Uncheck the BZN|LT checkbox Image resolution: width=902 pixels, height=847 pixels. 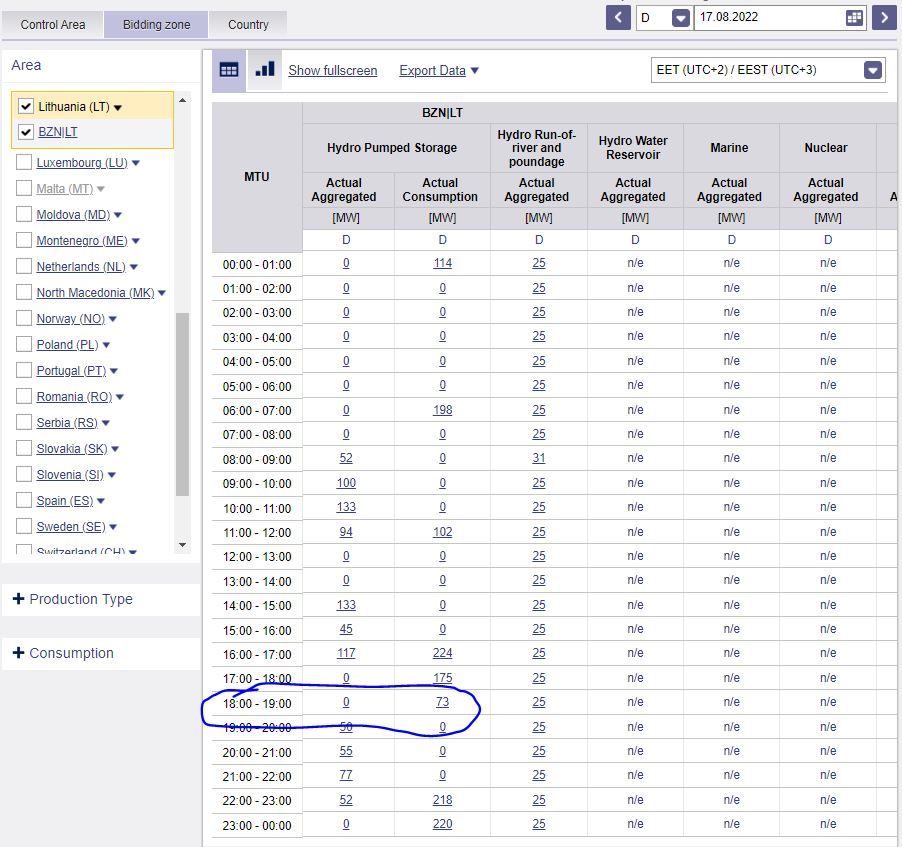(26, 132)
